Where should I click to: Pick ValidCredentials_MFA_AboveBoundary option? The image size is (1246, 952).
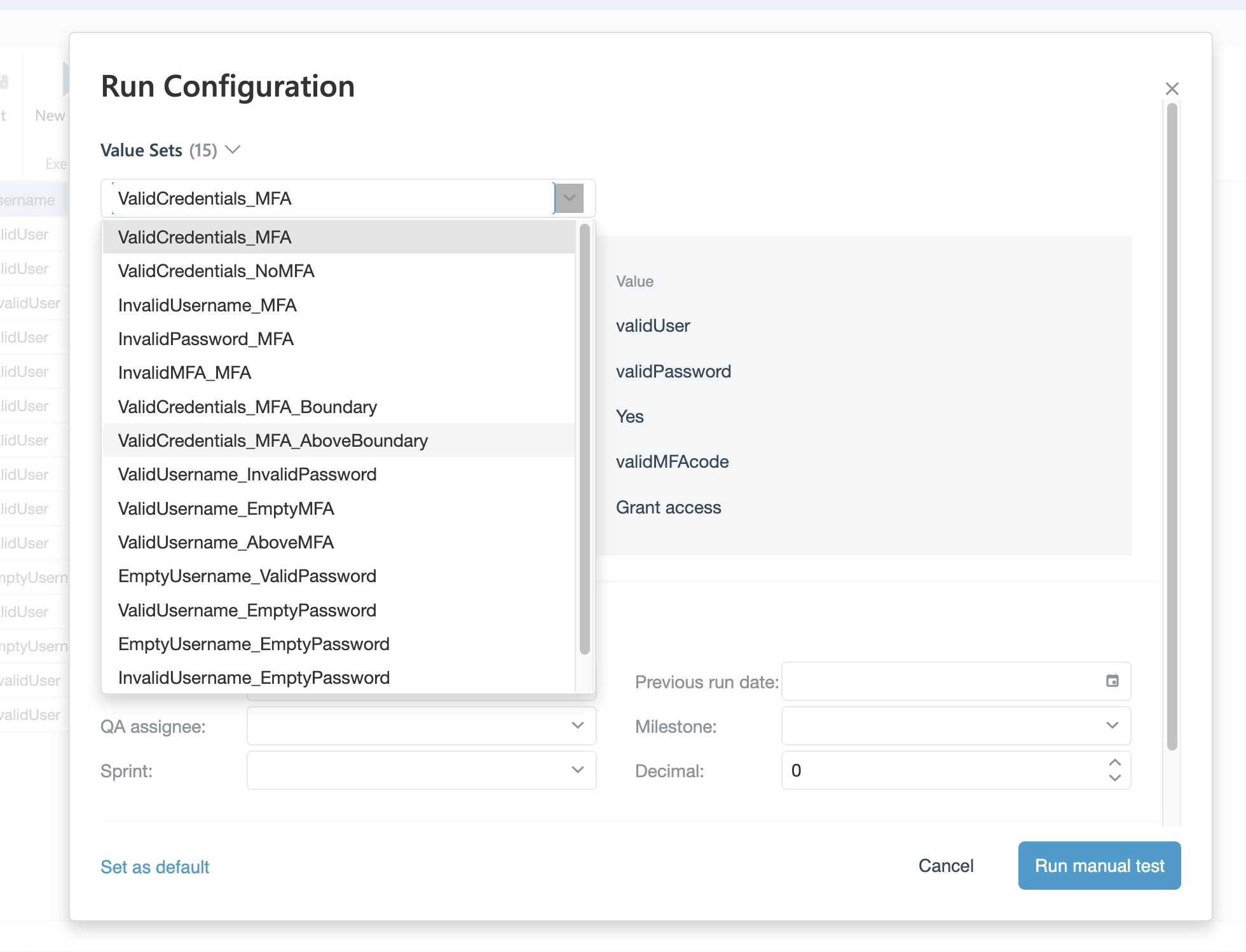click(273, 440)
